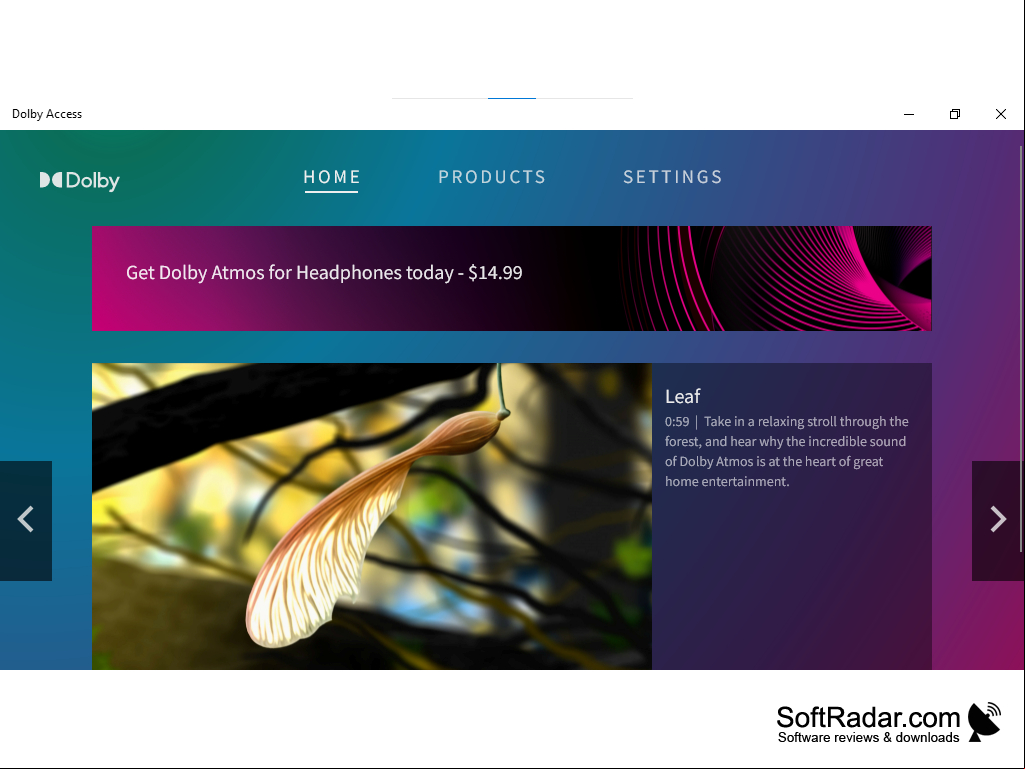Click the vertical scrollbar on right edge
The width and height of the screenshot is (1025, 769).
[x=1020, y=349]
